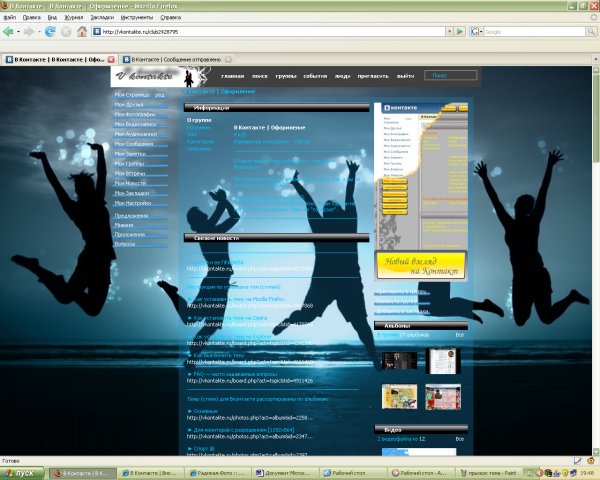The height and width of the screenshot is (480, 600).
Task: Open 'Мои Аудиозаписи' in the left sidebar
Action: (136, 134)
